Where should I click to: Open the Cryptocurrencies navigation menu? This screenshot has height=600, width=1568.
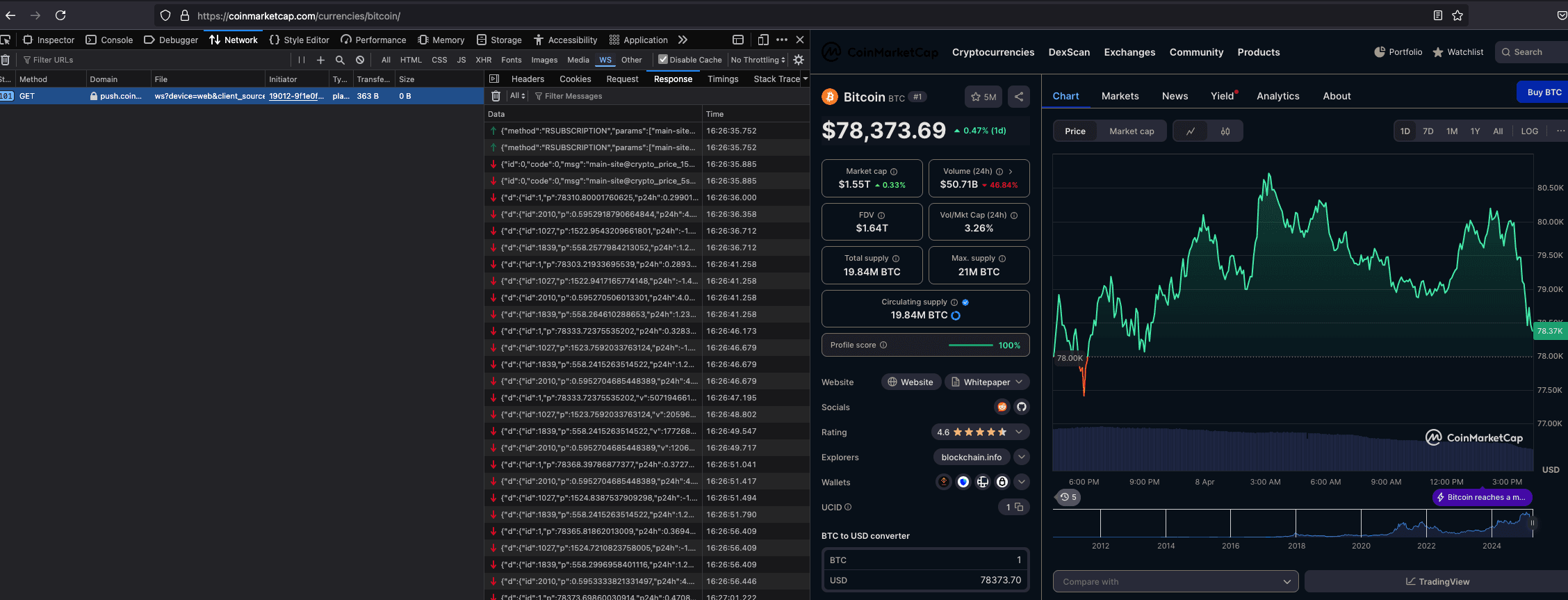pos(993,52)
